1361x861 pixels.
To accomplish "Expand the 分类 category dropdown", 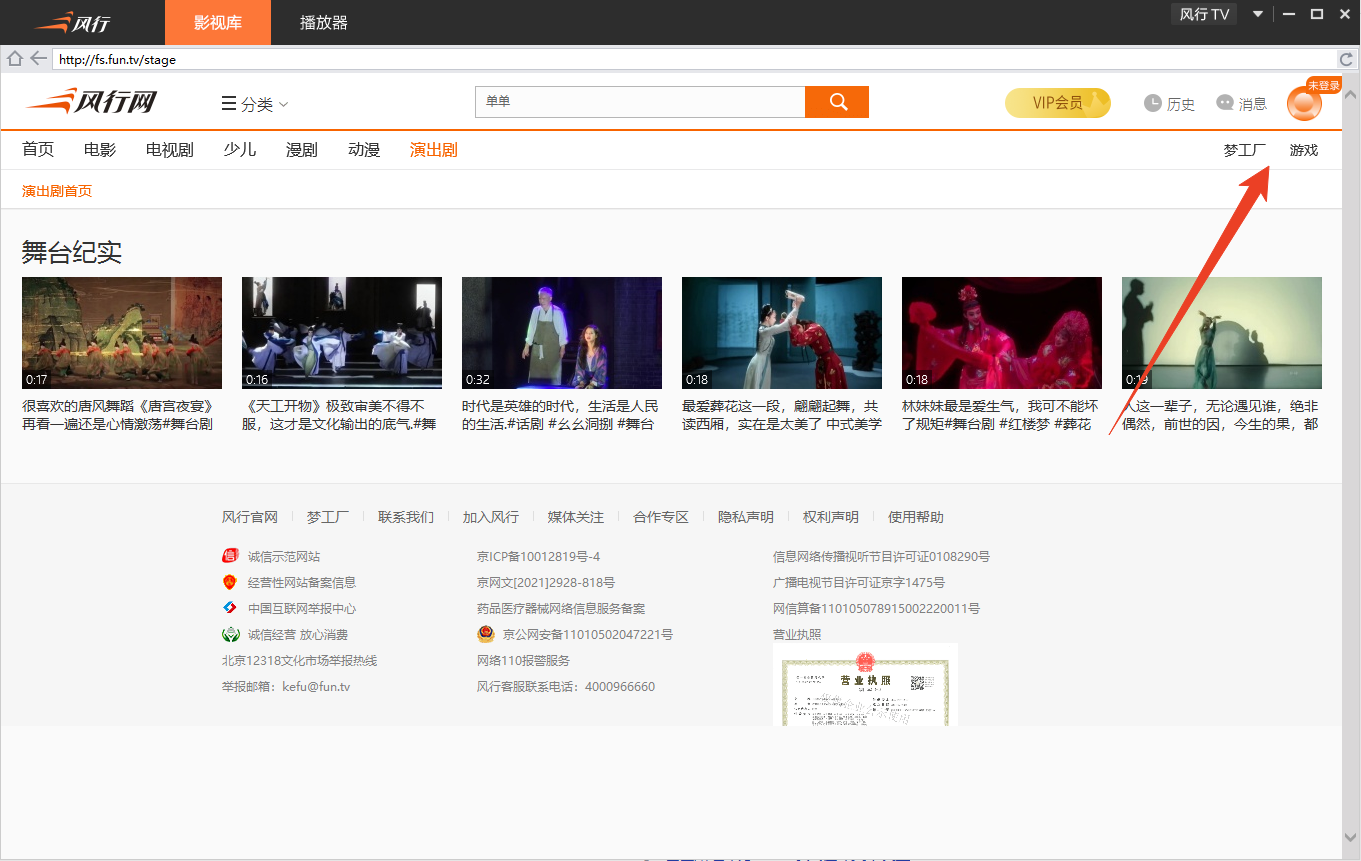I will coord(255,104).
